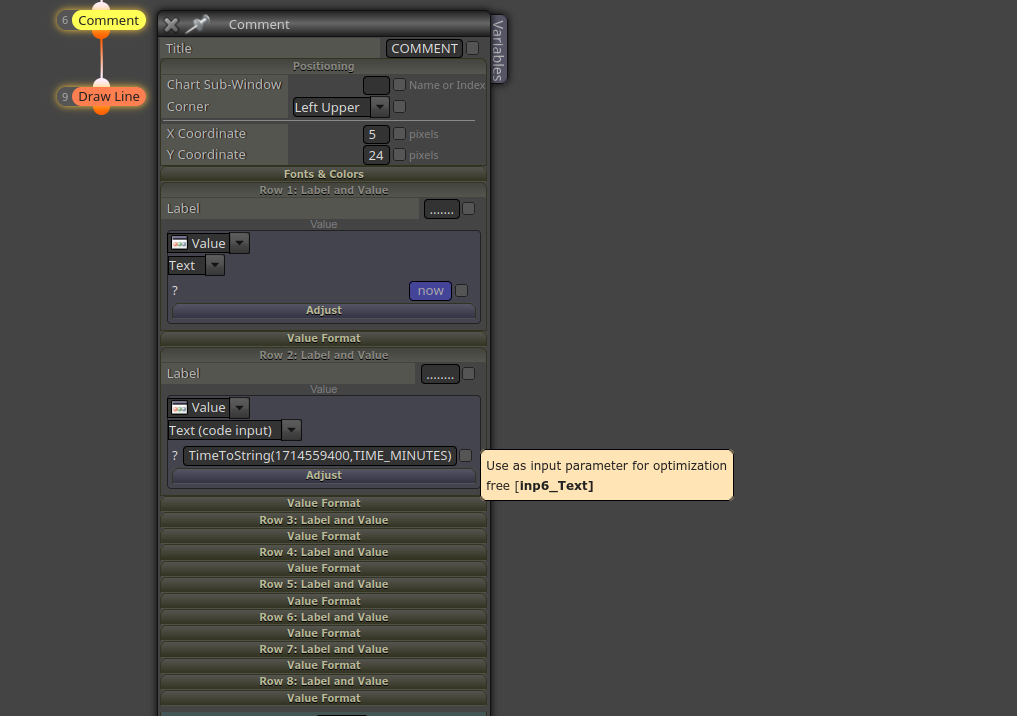Expand Row 8: Label and Value
The width and height of the screenshot is (1017, 716).
coord(324,682)
